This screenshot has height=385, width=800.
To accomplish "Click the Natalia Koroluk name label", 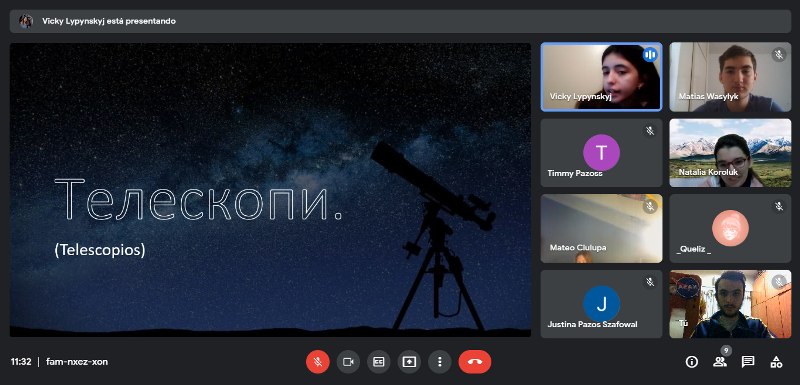I will tap(708, 172).
